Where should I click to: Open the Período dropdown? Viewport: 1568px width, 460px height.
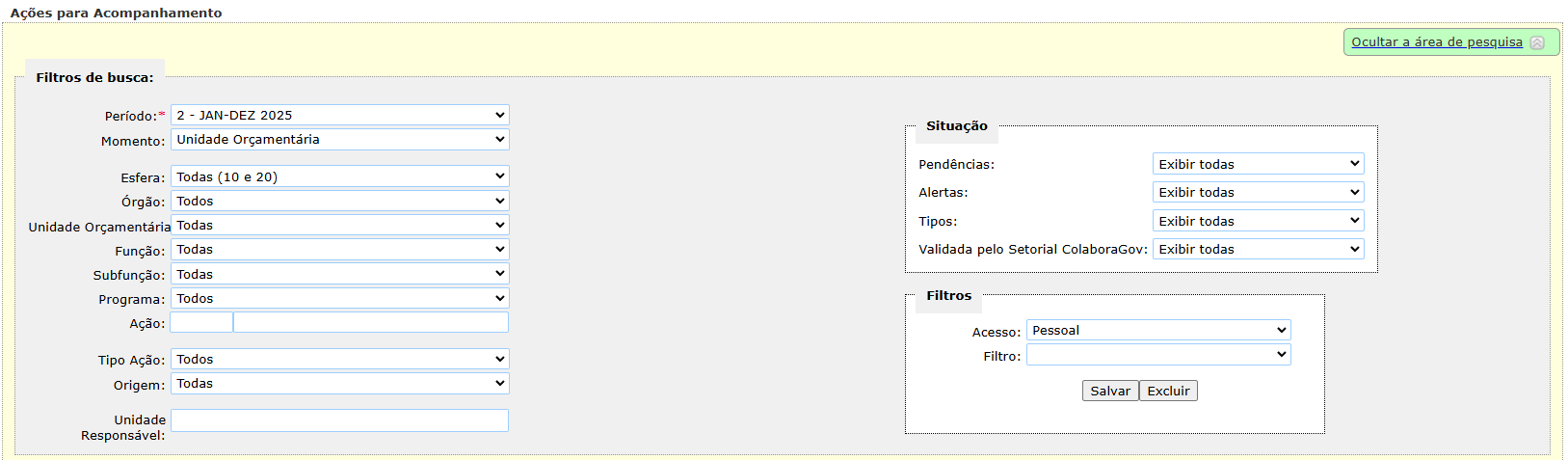coord(339,115)
